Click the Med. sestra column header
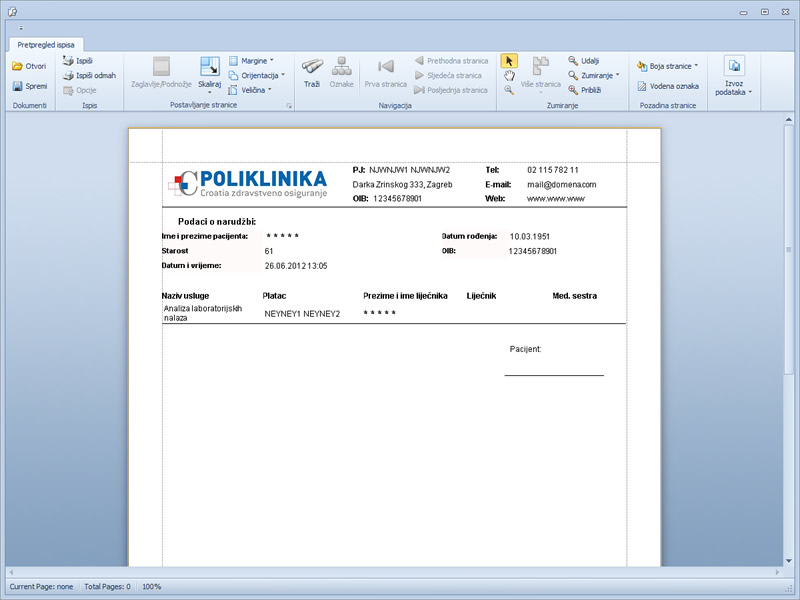 [x=574, y=296]
